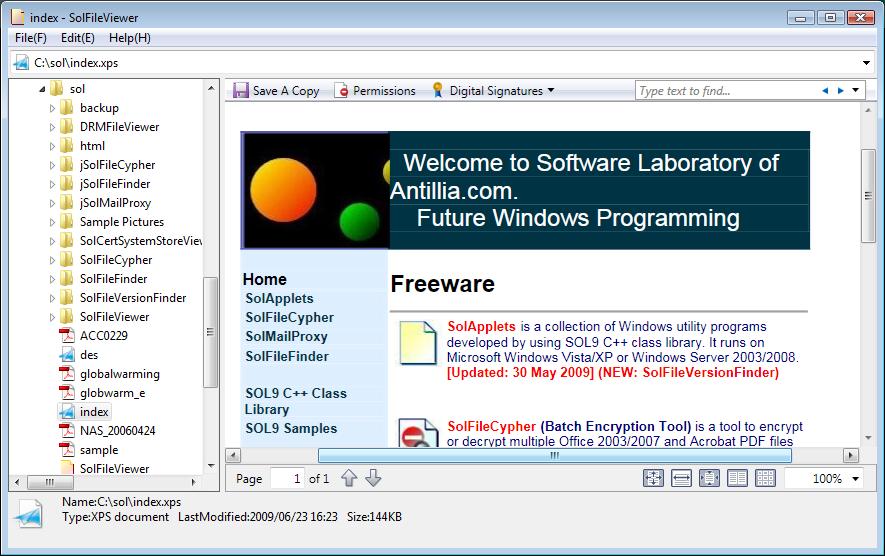Click the globwarm_e PDF file icon
Viewport: 885px width, 556px height.
(x=67, y=392)
